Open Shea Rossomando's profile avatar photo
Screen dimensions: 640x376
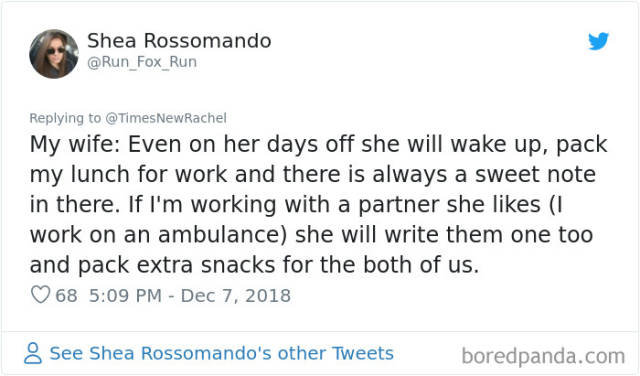54,54
